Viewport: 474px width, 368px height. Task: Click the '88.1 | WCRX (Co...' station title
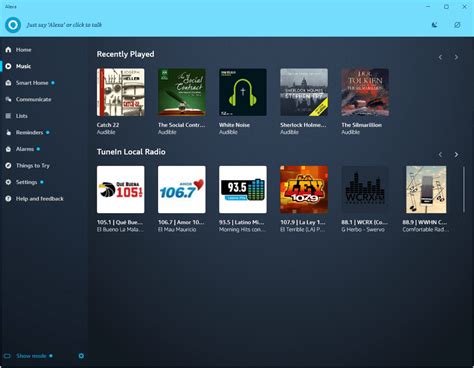[364, 222]
